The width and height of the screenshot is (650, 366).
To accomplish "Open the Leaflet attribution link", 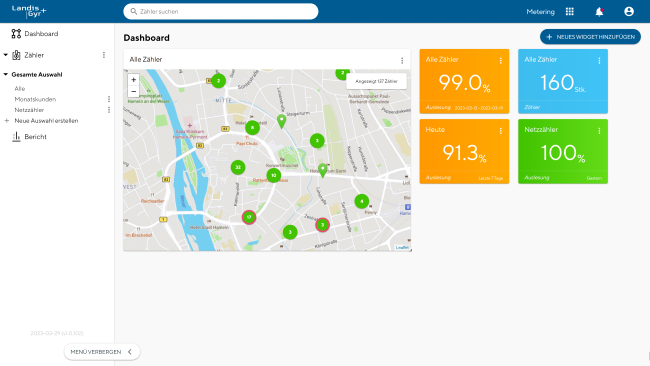I will coord(402,247).
